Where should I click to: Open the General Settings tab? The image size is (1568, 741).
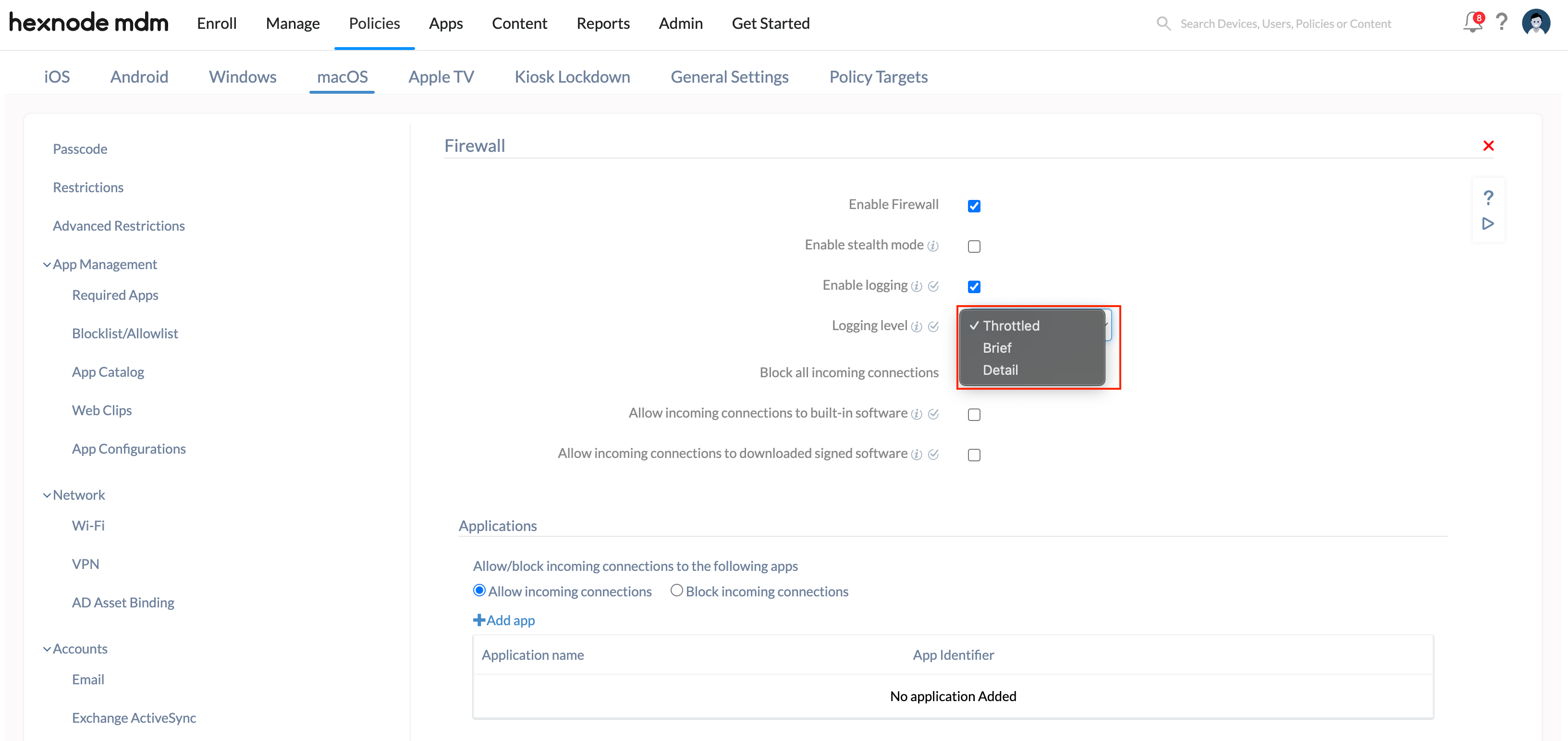click(729, 77)
